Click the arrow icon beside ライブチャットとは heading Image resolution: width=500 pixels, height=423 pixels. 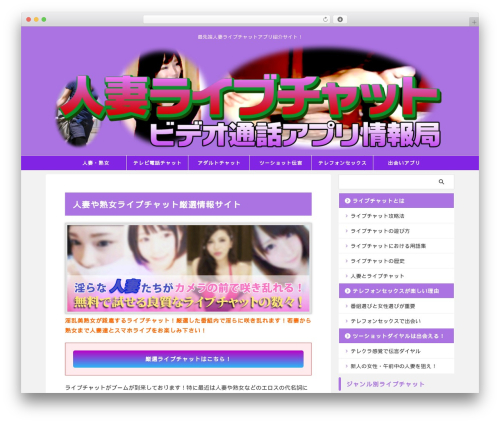coord(347,201)
